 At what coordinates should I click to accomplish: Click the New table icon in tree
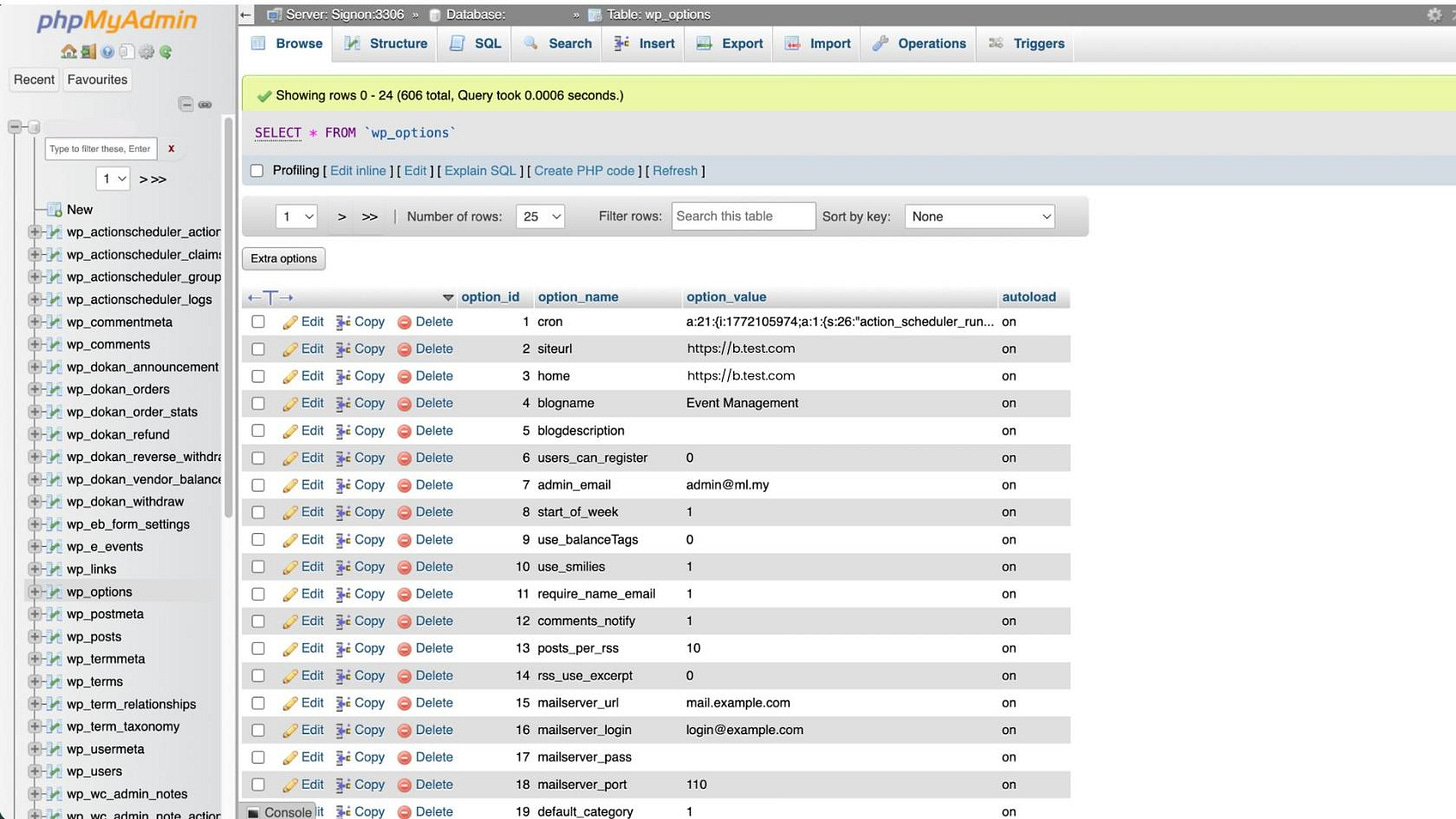point(54,209)
